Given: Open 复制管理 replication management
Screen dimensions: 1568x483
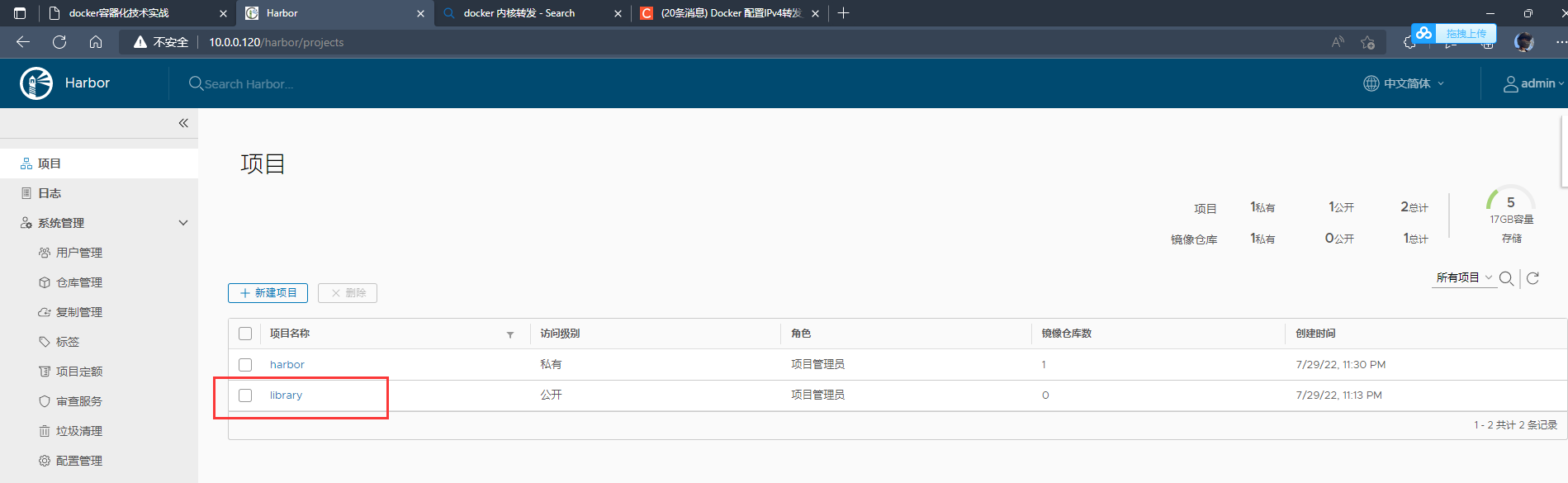Looking at the screenshot, I should 78,312.
